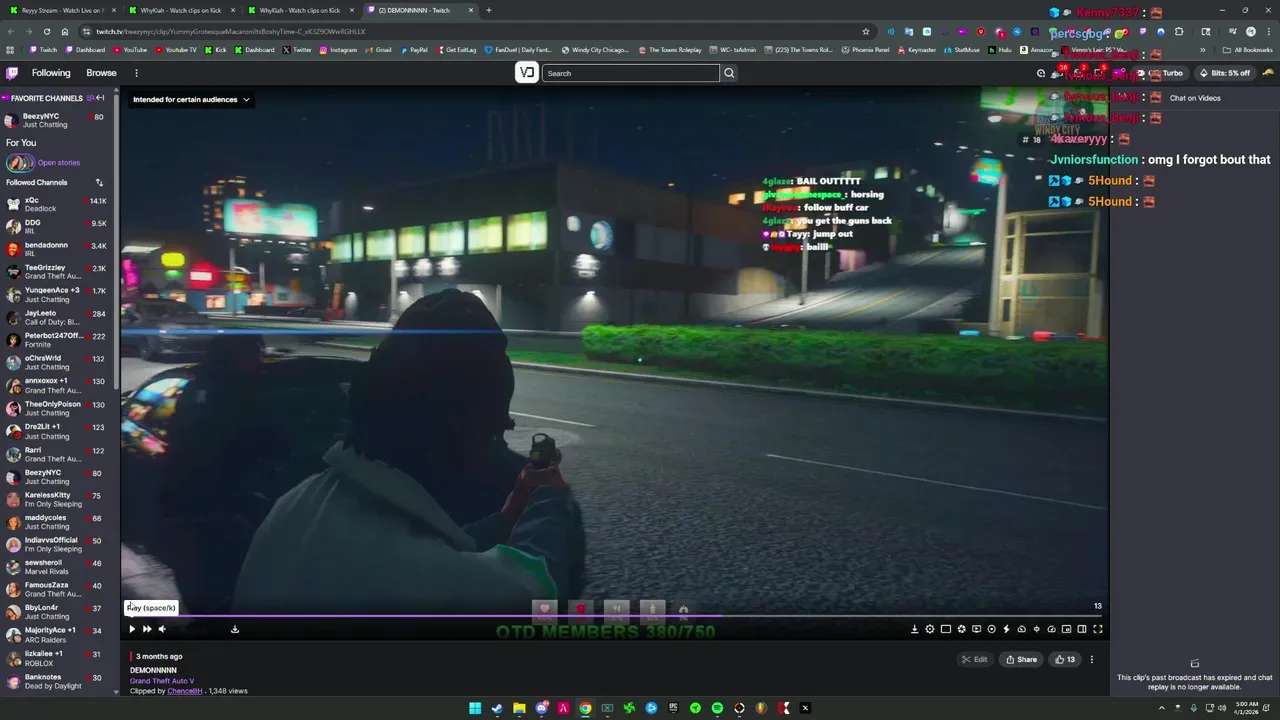Viewport: 1280px width, 720px height.
Task: Click the fast-forward icon in player controls
Action: click(x=147, y=629)
